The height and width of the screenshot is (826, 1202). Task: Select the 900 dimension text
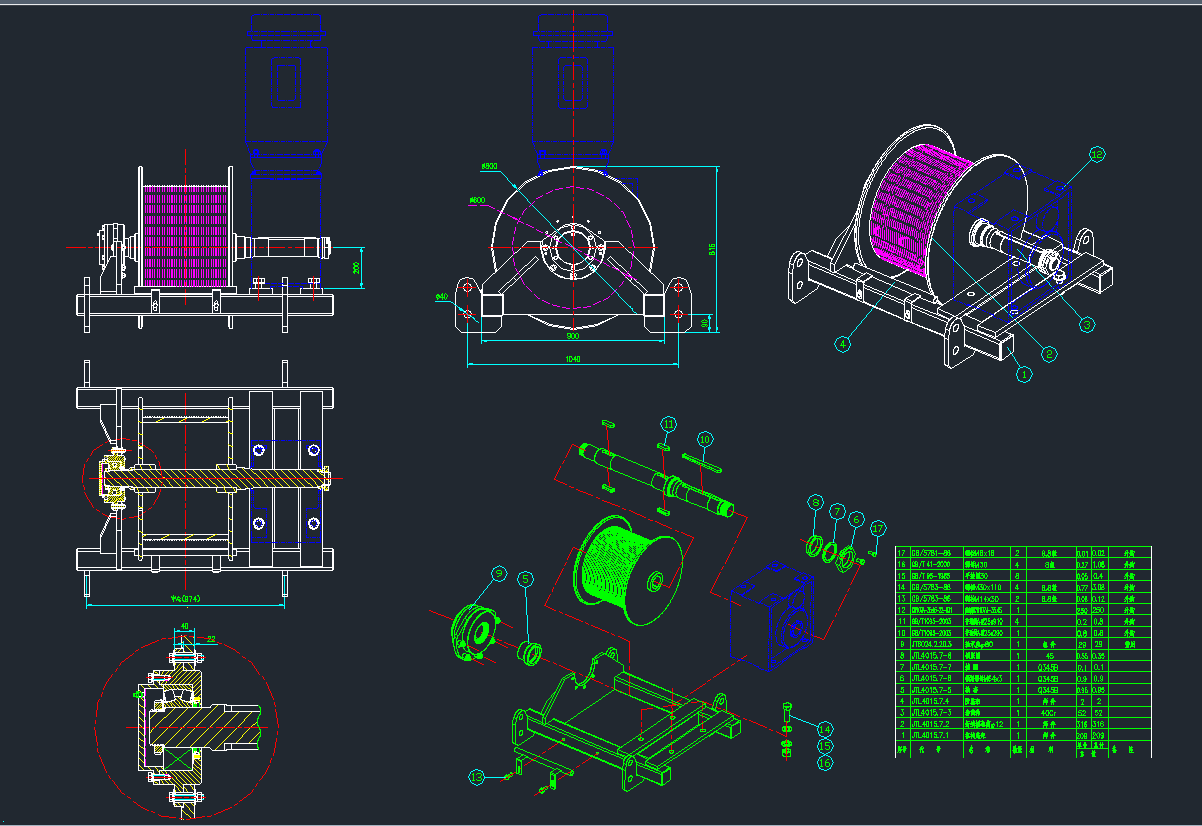(825, 729)
